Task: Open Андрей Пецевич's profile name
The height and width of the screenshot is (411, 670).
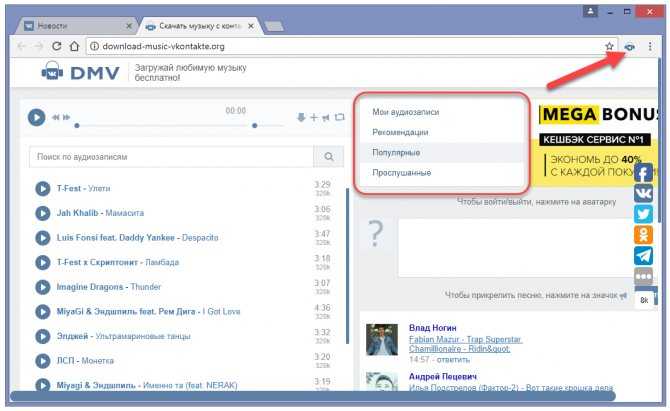Action: point(443,376)
